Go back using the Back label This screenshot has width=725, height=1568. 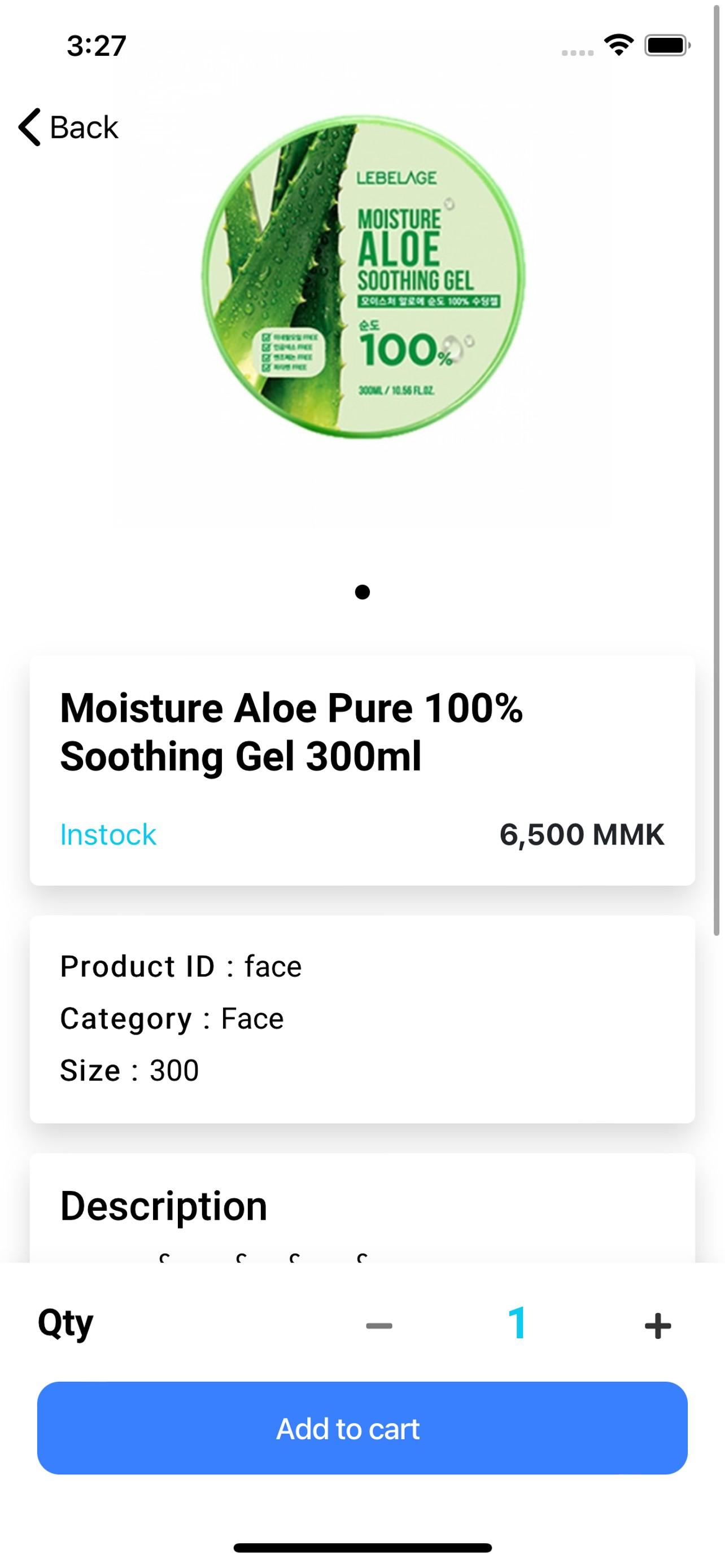84,127
